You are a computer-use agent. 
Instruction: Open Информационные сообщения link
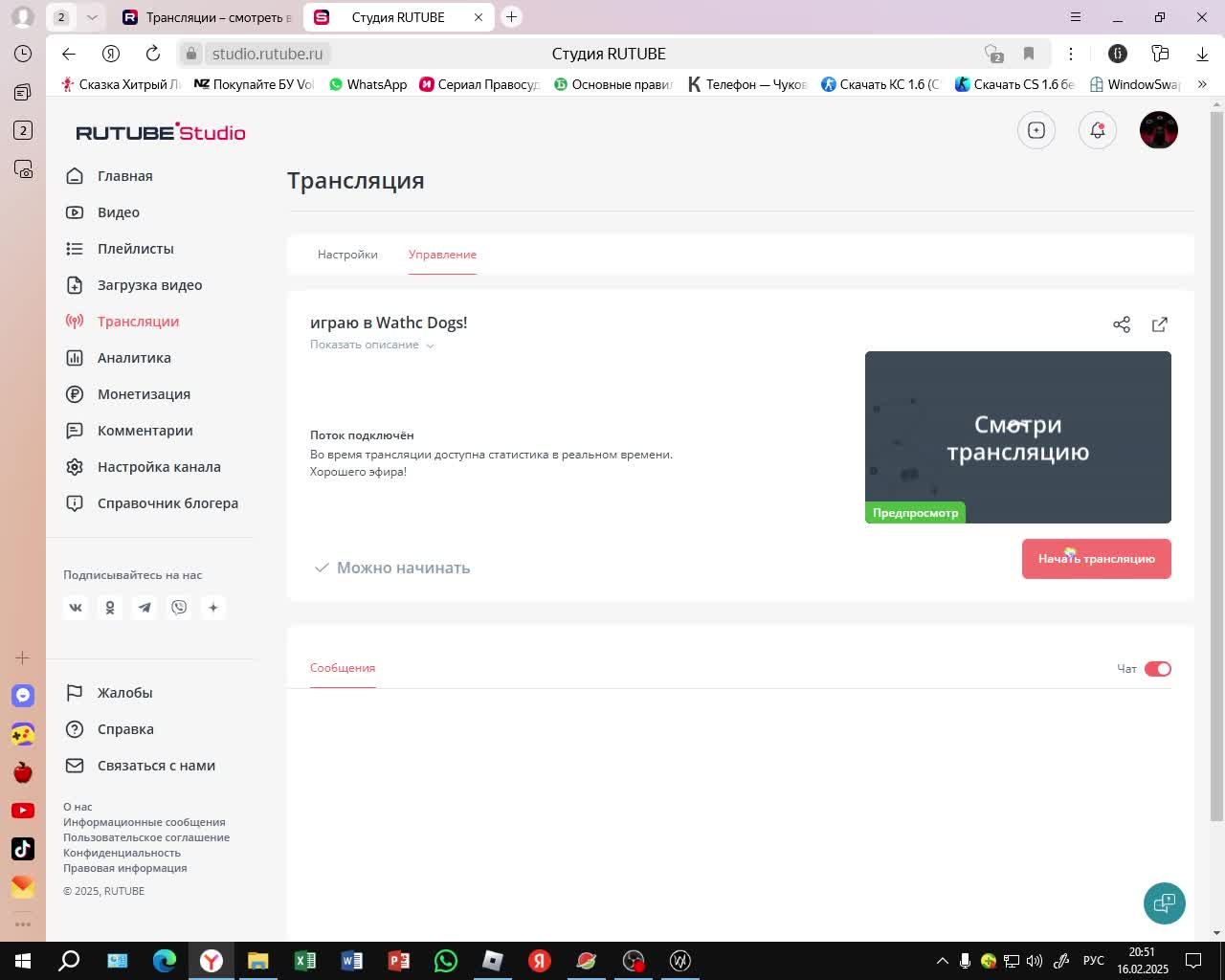[145, 822]
